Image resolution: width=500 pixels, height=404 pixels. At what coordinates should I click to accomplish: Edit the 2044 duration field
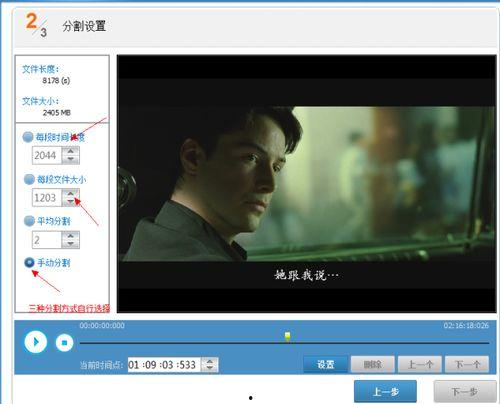[x=47, y=155]
